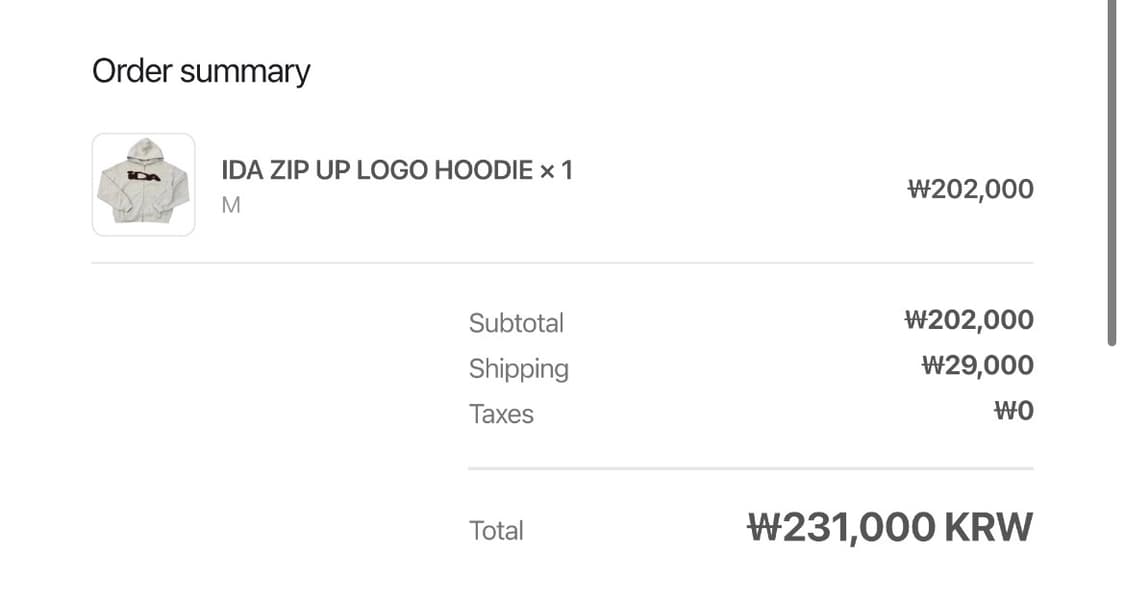
Task: Click the Taxes label
Action: (501, 414)
